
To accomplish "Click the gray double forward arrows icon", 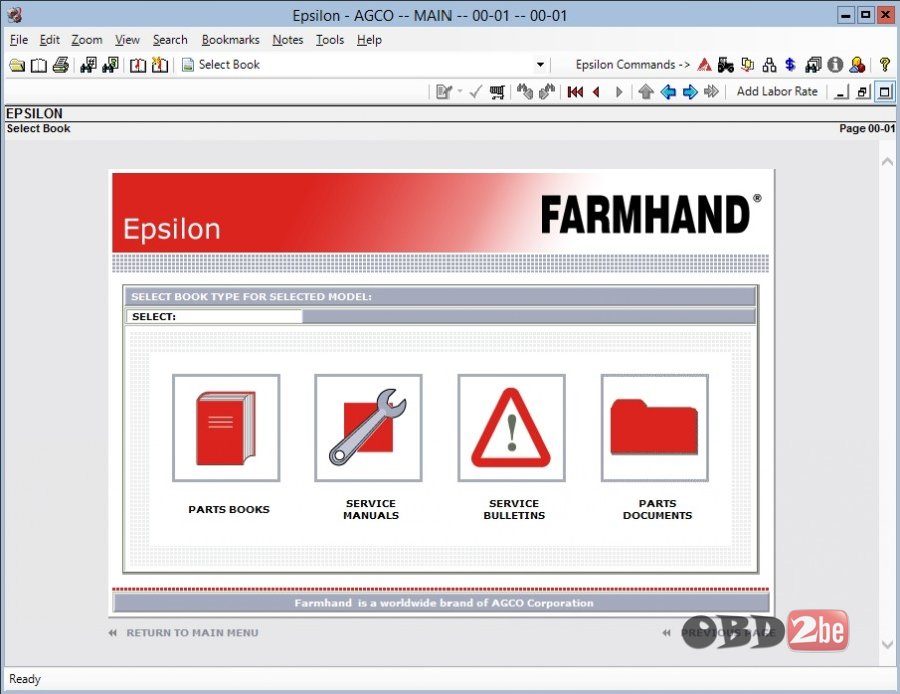I will tap(712, 92).
